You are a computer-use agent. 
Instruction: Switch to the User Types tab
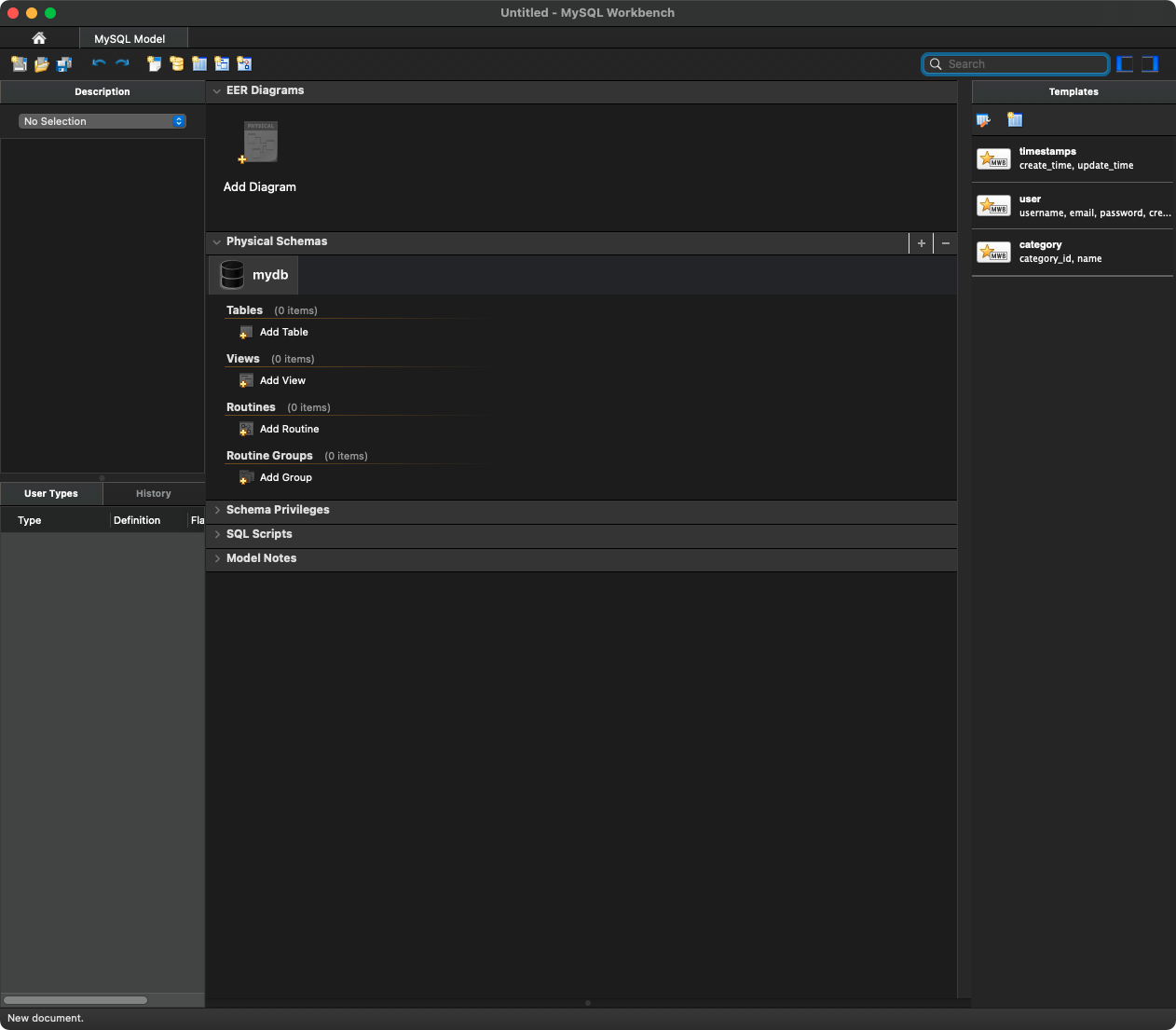coord(51,493)
